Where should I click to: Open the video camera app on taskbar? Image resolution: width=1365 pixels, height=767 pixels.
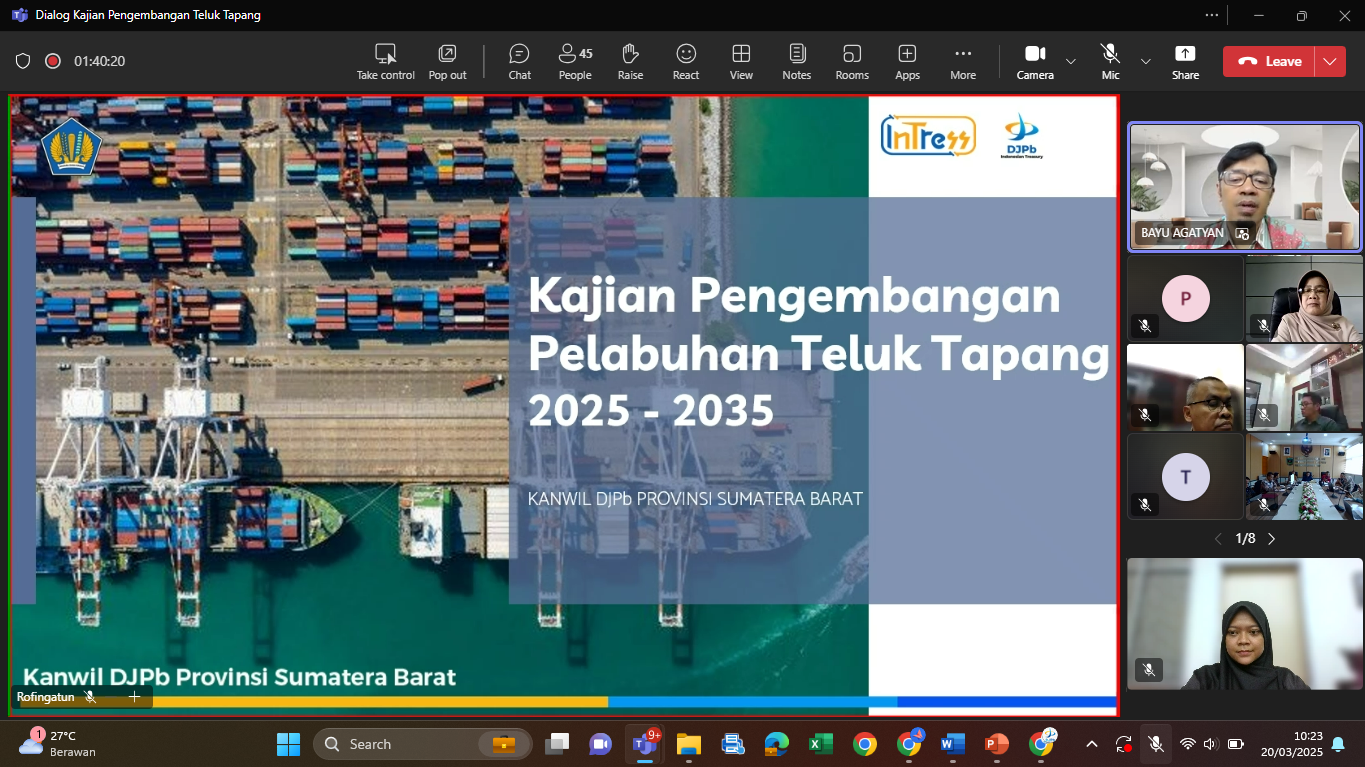601,744
